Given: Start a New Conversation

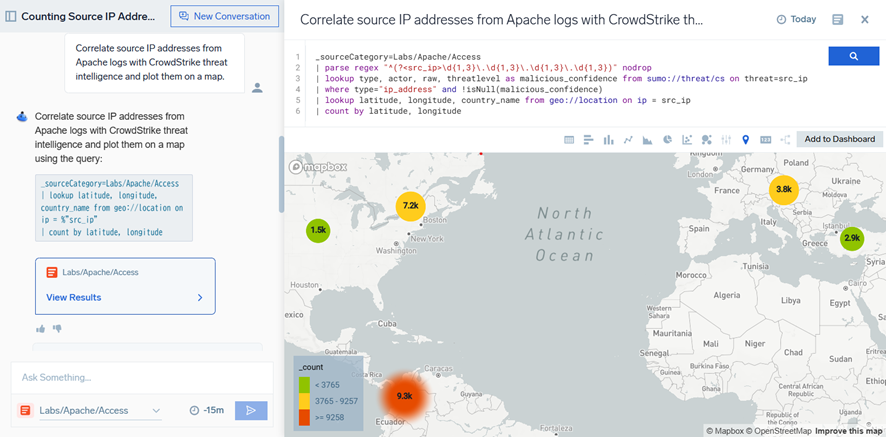Looking at the screenshot, I should (x=224, y=17).
